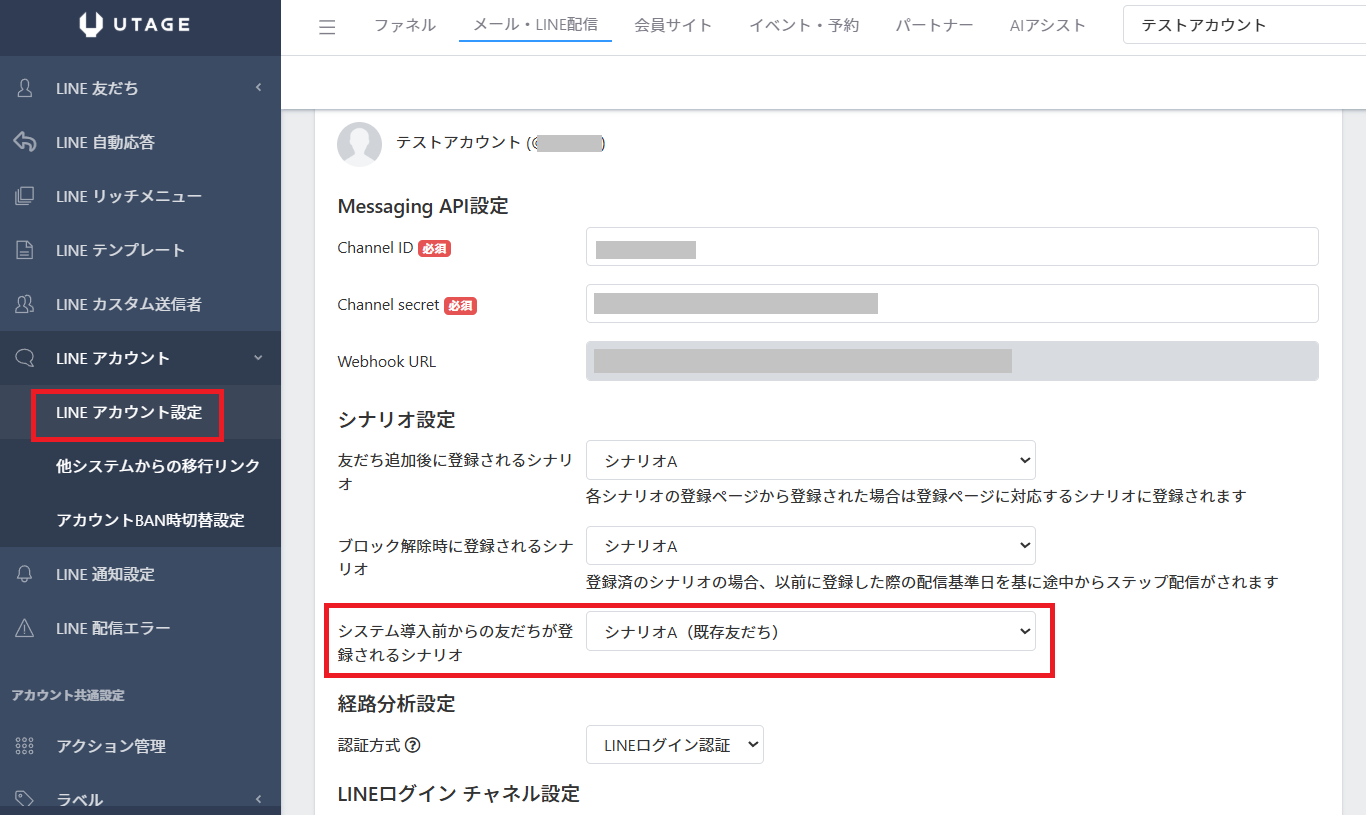1366x815 pixels.
Task: Click the 認証方式 help question mark icon
Action: tap(412, 745)
